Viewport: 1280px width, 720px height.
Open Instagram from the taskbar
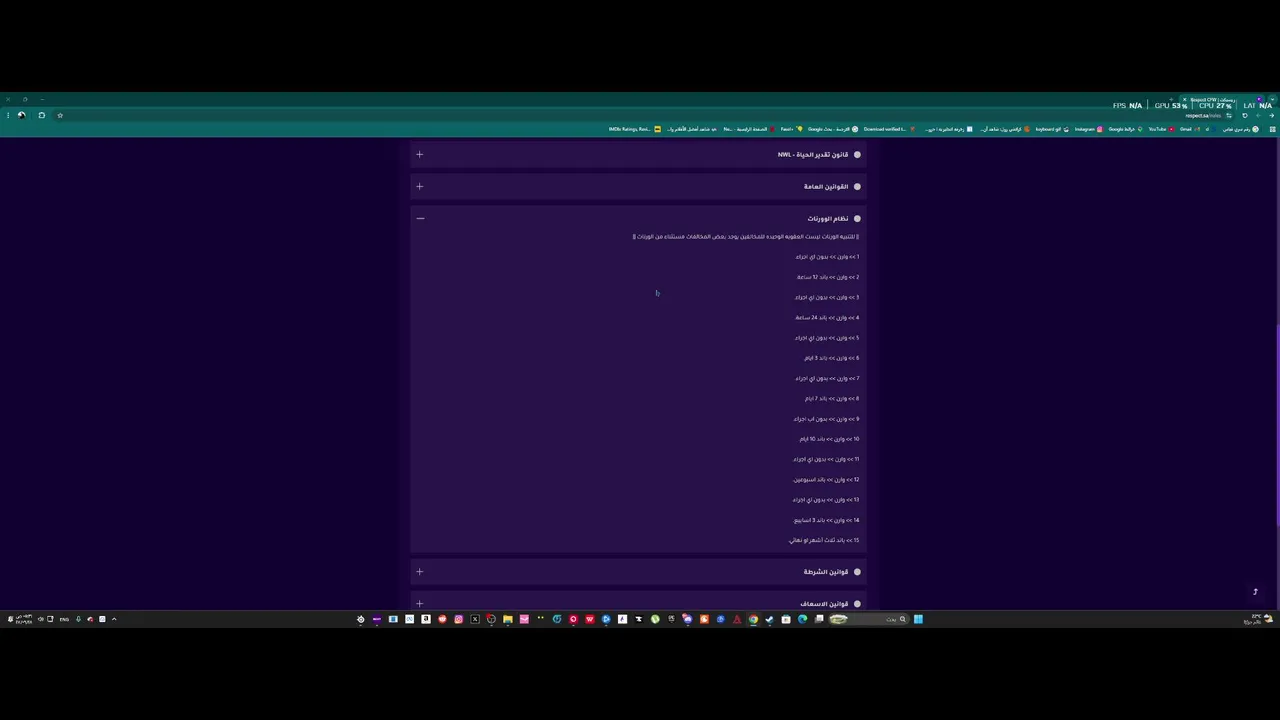(458, 619)
